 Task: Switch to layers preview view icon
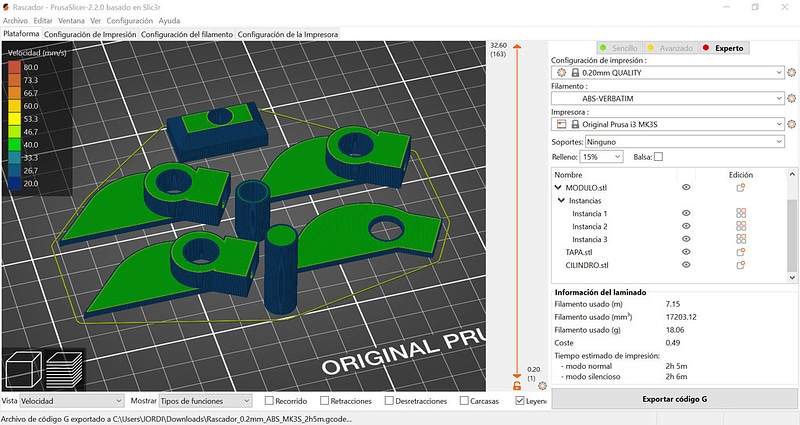(64, 369)
